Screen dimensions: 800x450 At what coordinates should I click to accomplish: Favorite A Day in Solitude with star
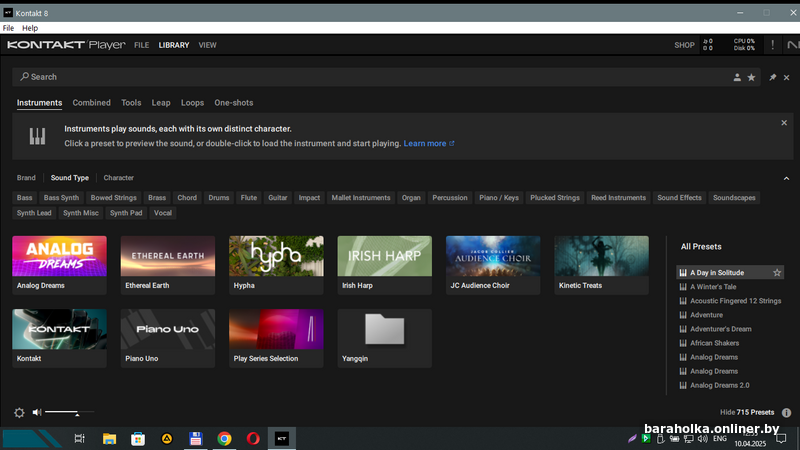coord(777,273)
